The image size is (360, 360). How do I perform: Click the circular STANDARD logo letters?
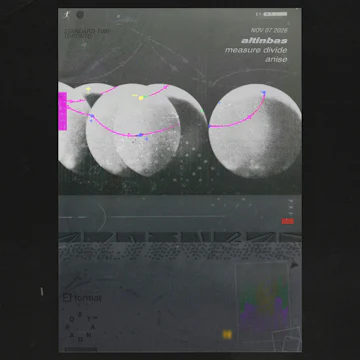click(80, 328)
